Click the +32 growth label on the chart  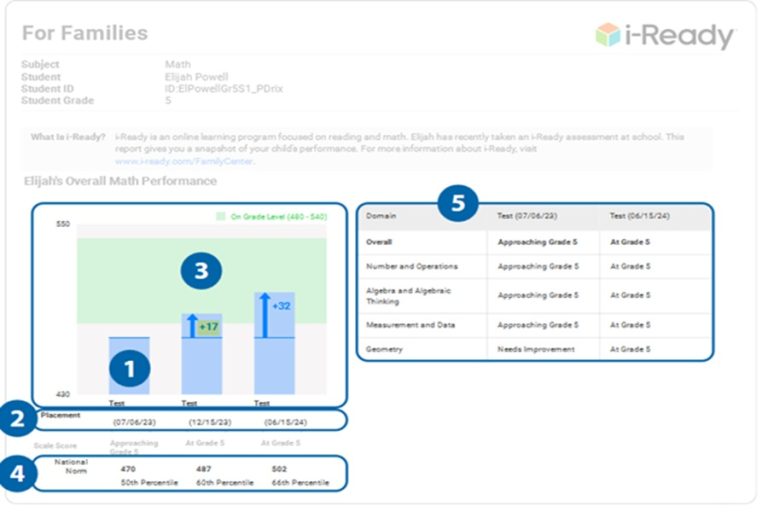pyautogui.click(x=281, y=306)
